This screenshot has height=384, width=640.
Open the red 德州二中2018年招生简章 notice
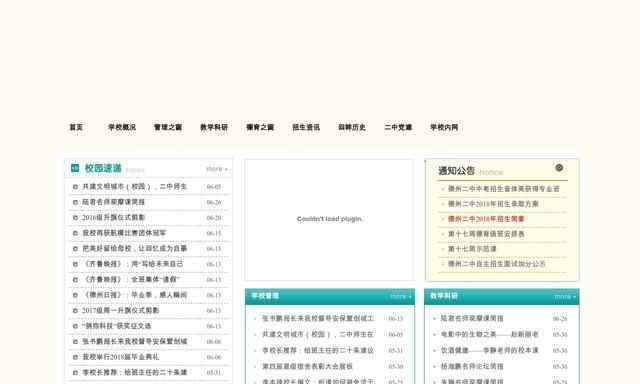tap(486, 219)
